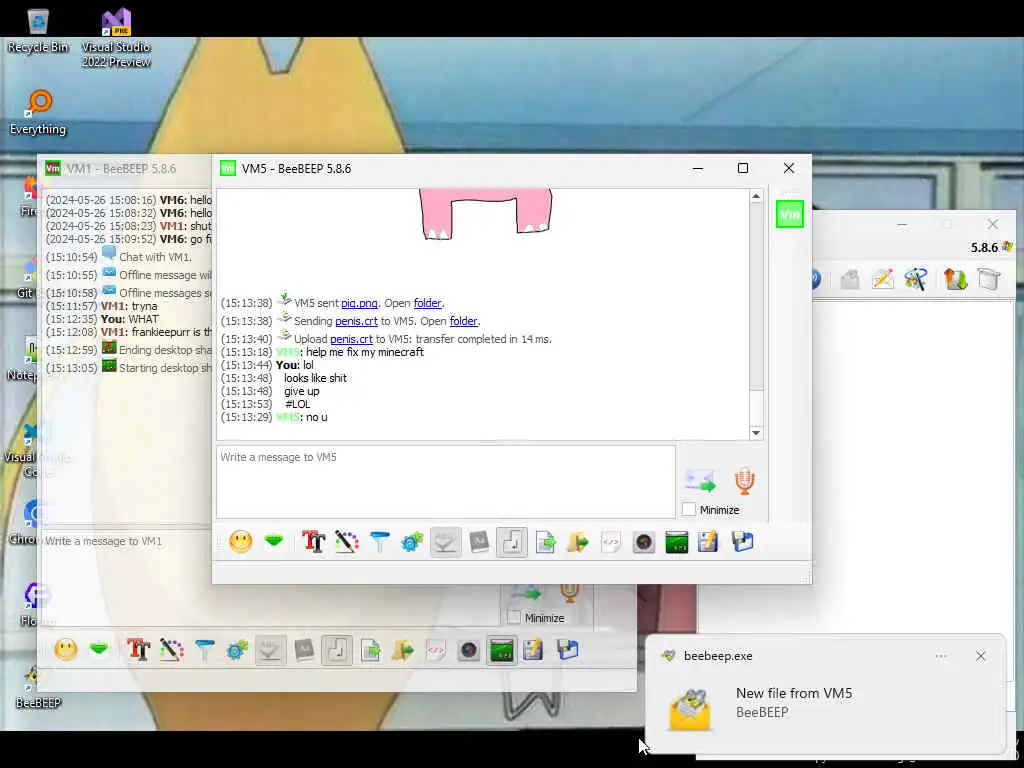Click pencil edit icon in rear BeeBEEP window
1024x768 pixels.
pyautogui.click(x=882, y=280)
